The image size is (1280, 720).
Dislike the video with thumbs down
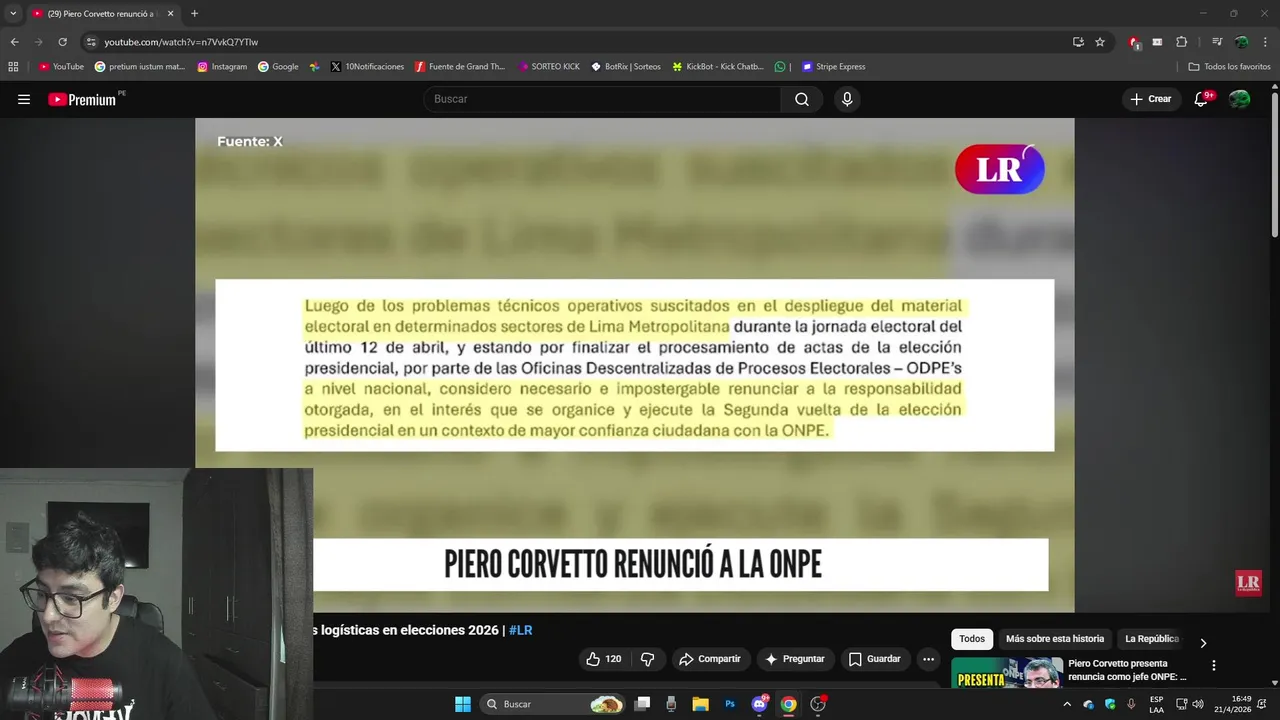[647, 659]
